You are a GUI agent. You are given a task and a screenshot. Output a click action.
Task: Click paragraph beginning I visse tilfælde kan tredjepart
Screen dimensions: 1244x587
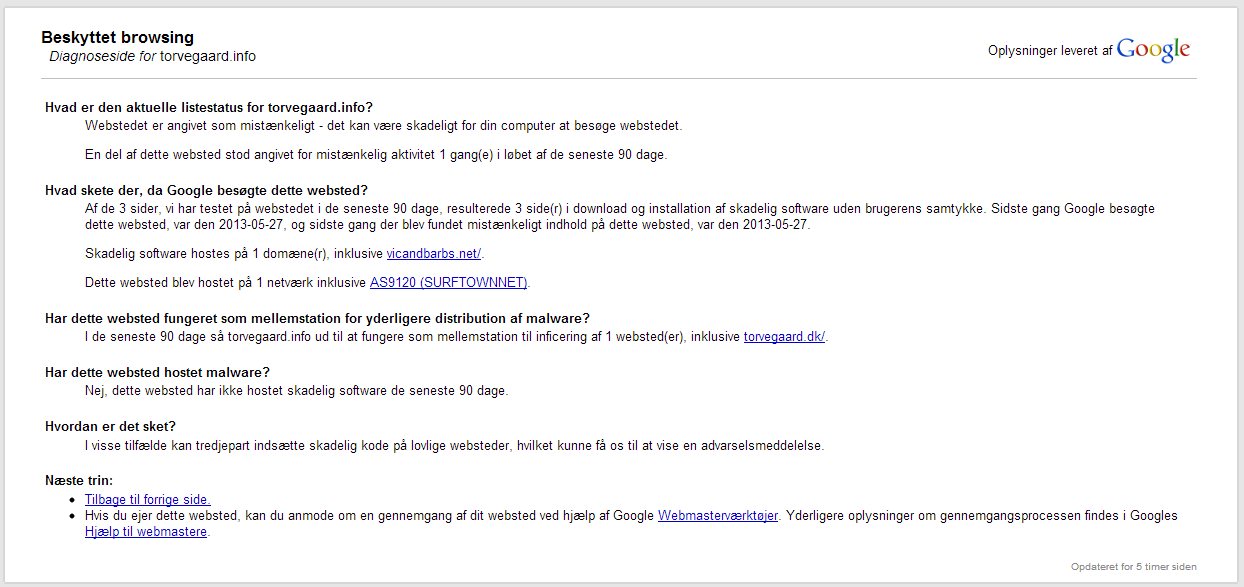click(455, 445)
